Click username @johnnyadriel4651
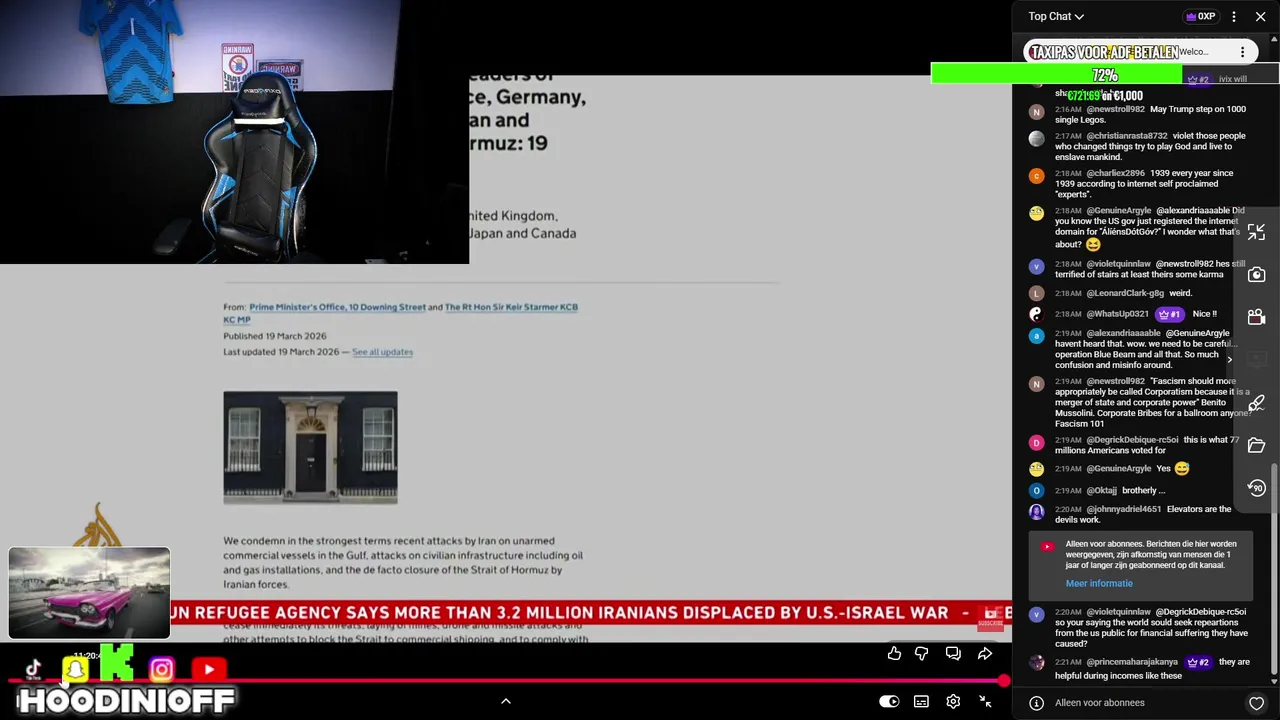Viewport: 1280px width, 720px height. pos(1124,509)
